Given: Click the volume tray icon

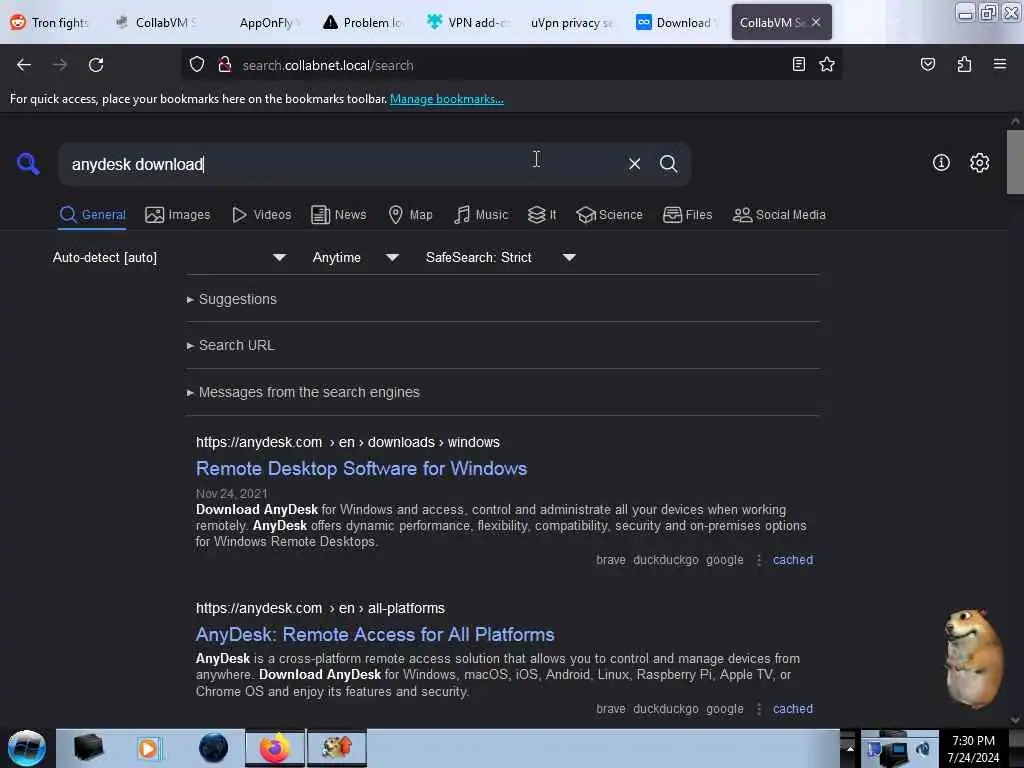Looking at the screenshot, I should click(923, 750).
